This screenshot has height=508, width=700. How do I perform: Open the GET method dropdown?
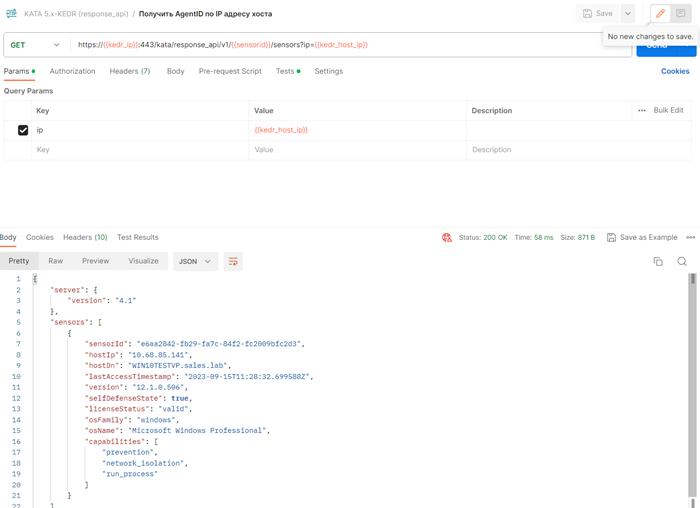click(x=35, y=45)
